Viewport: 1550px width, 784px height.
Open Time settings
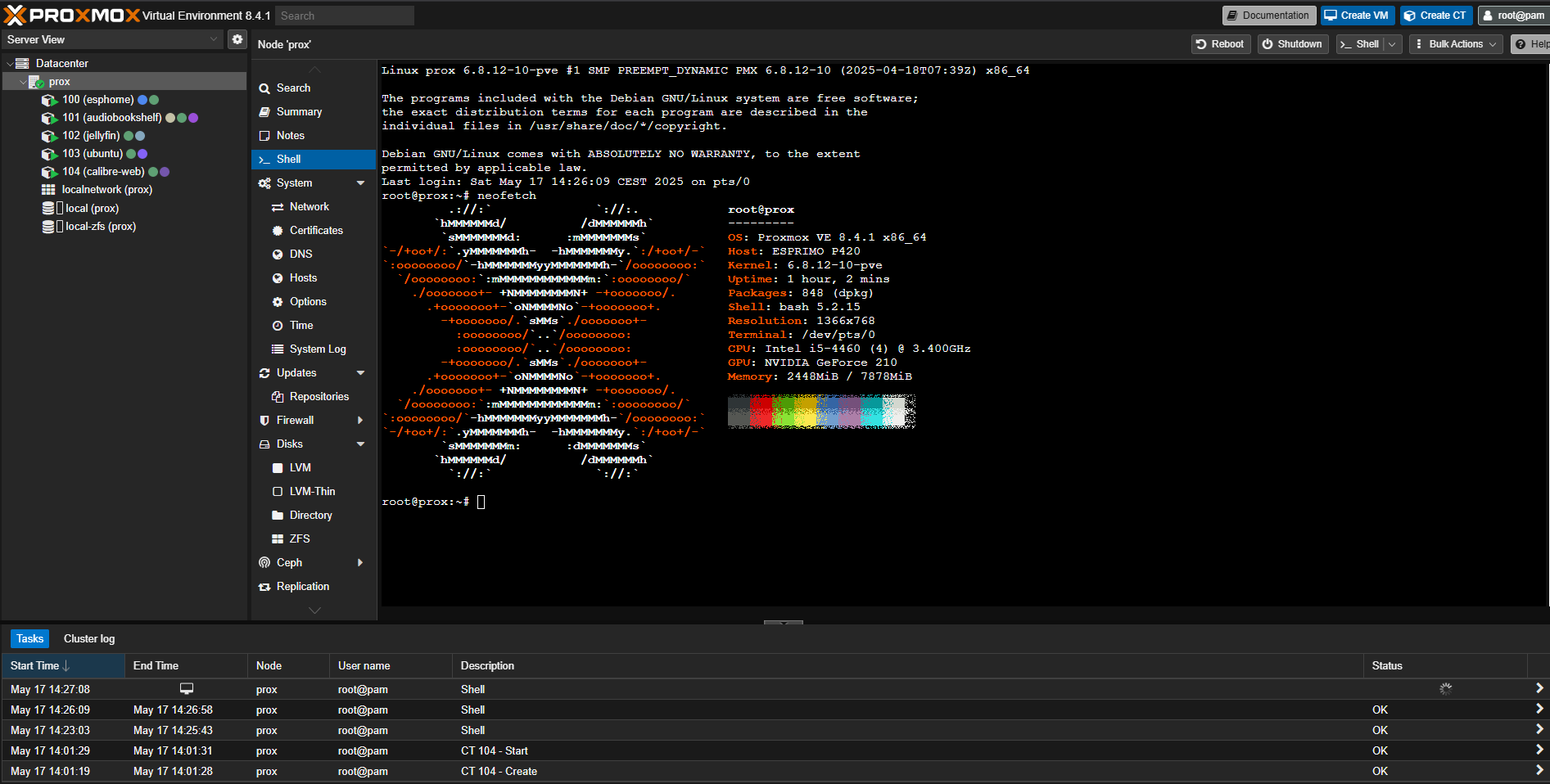[301, 326]
